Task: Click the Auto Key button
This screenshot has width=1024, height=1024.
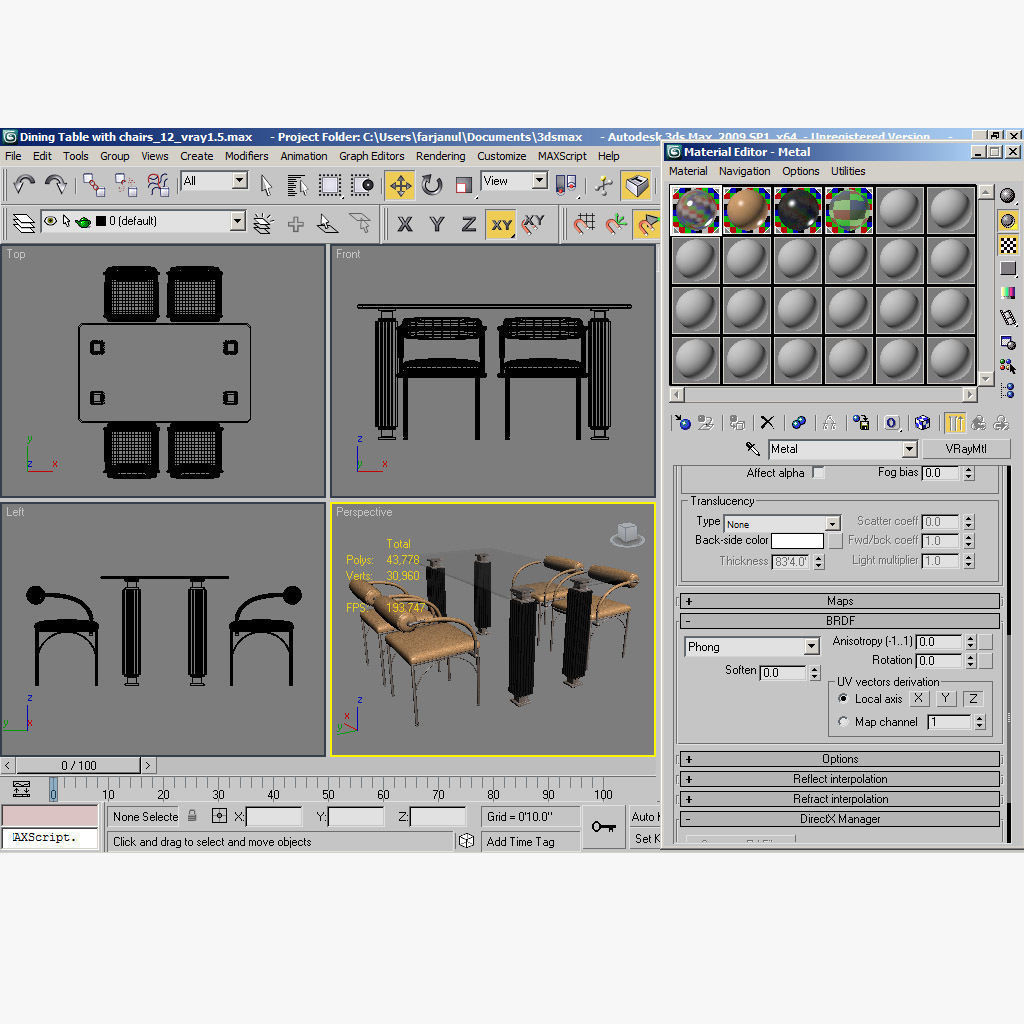Action: [645, 816]
